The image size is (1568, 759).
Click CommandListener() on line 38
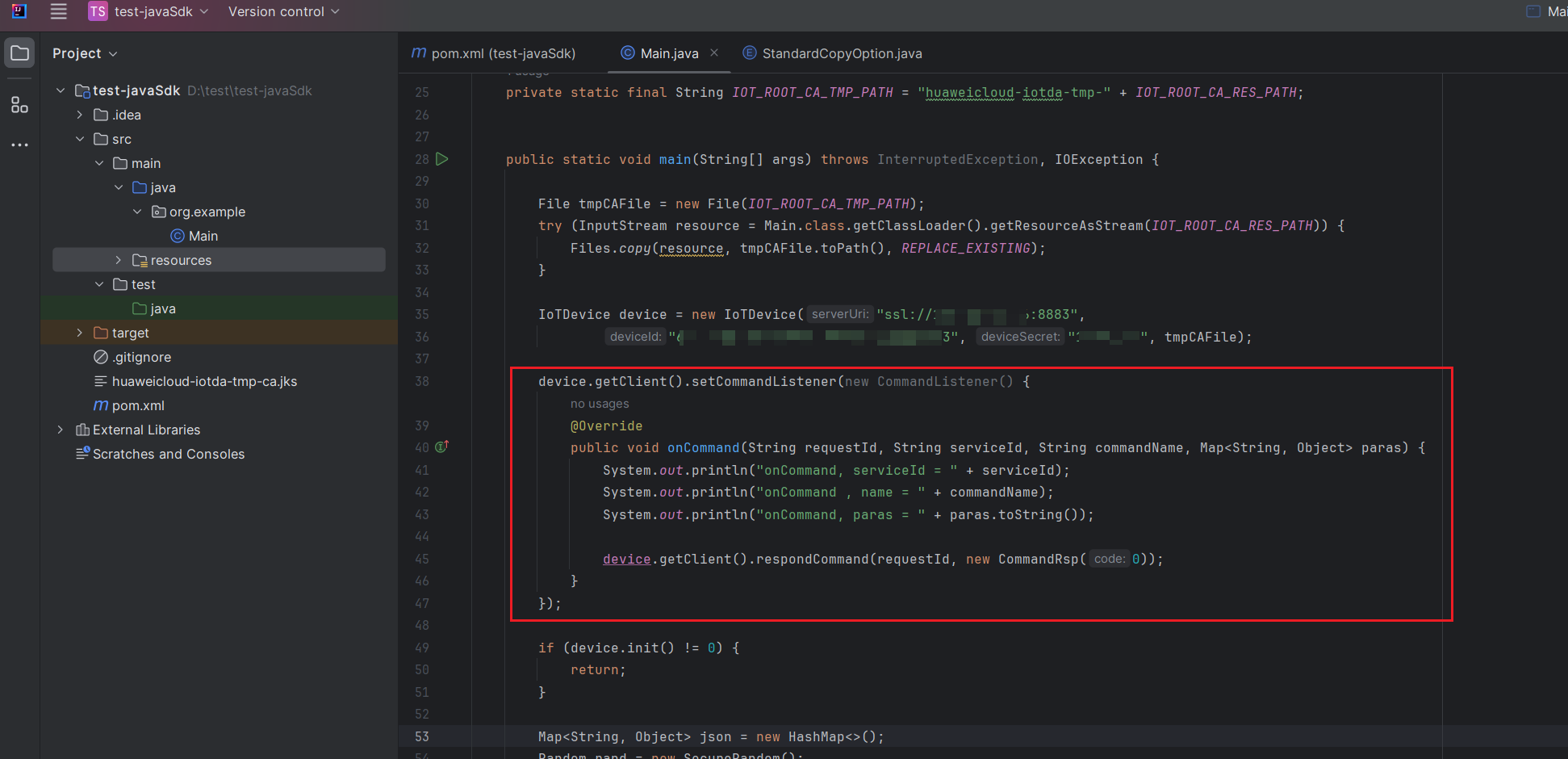click(x=945, y=381)
